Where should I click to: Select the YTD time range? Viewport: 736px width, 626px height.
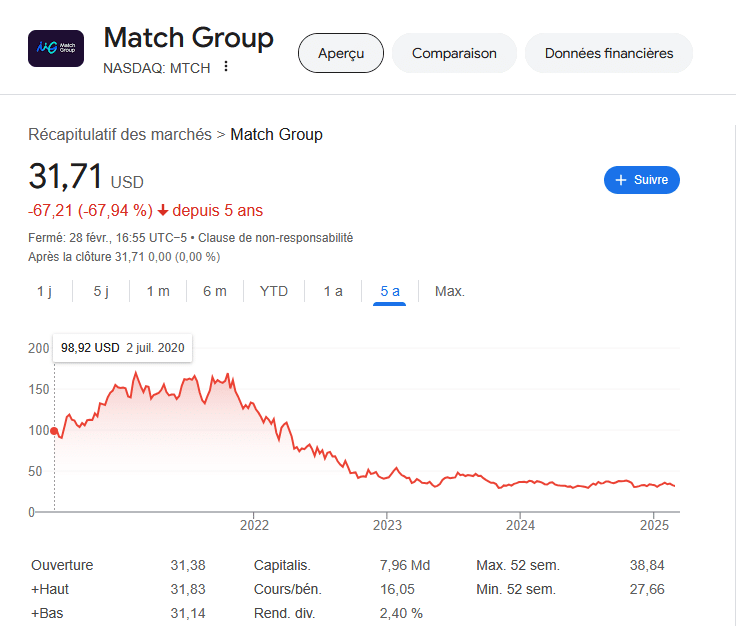274,291
